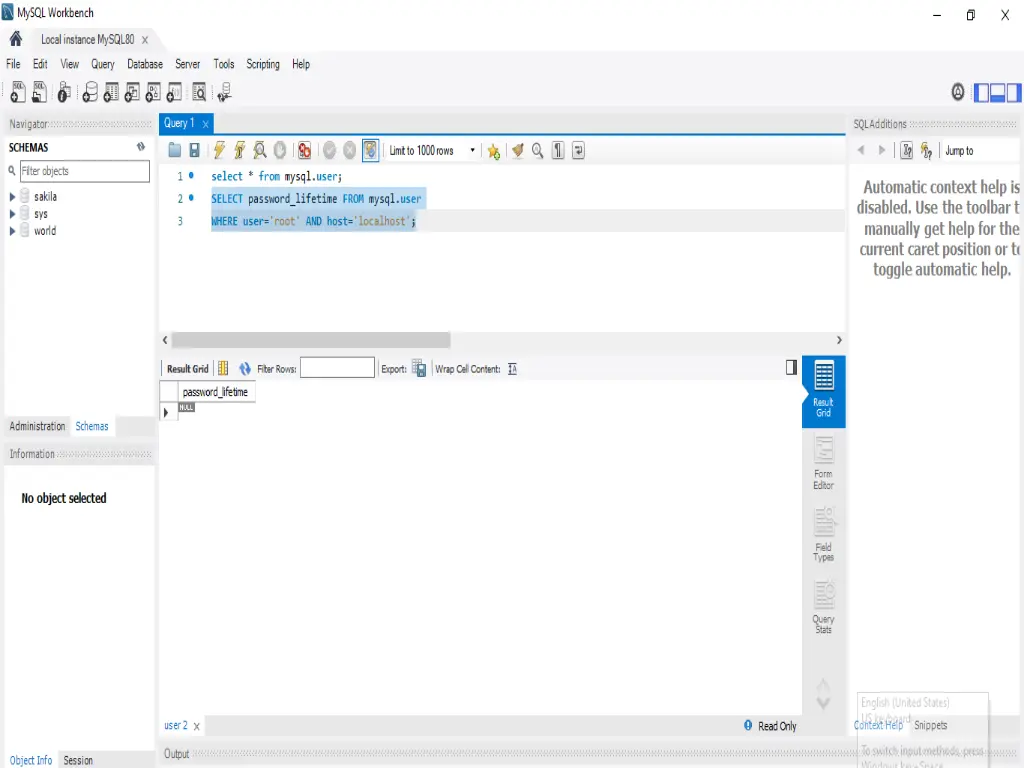Open the Snippets tab
The width and height of the screenshot is (1024, 768).
click(x=930, y=725)
